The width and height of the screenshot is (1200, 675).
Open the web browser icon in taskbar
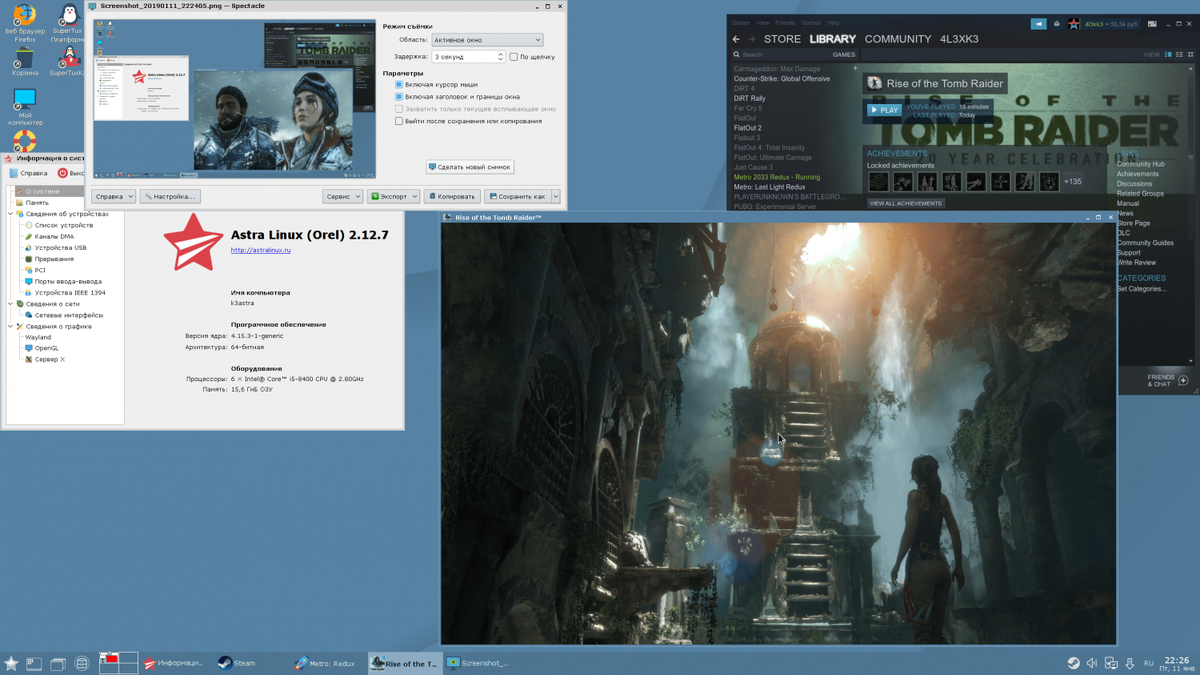tap(82, 663)
